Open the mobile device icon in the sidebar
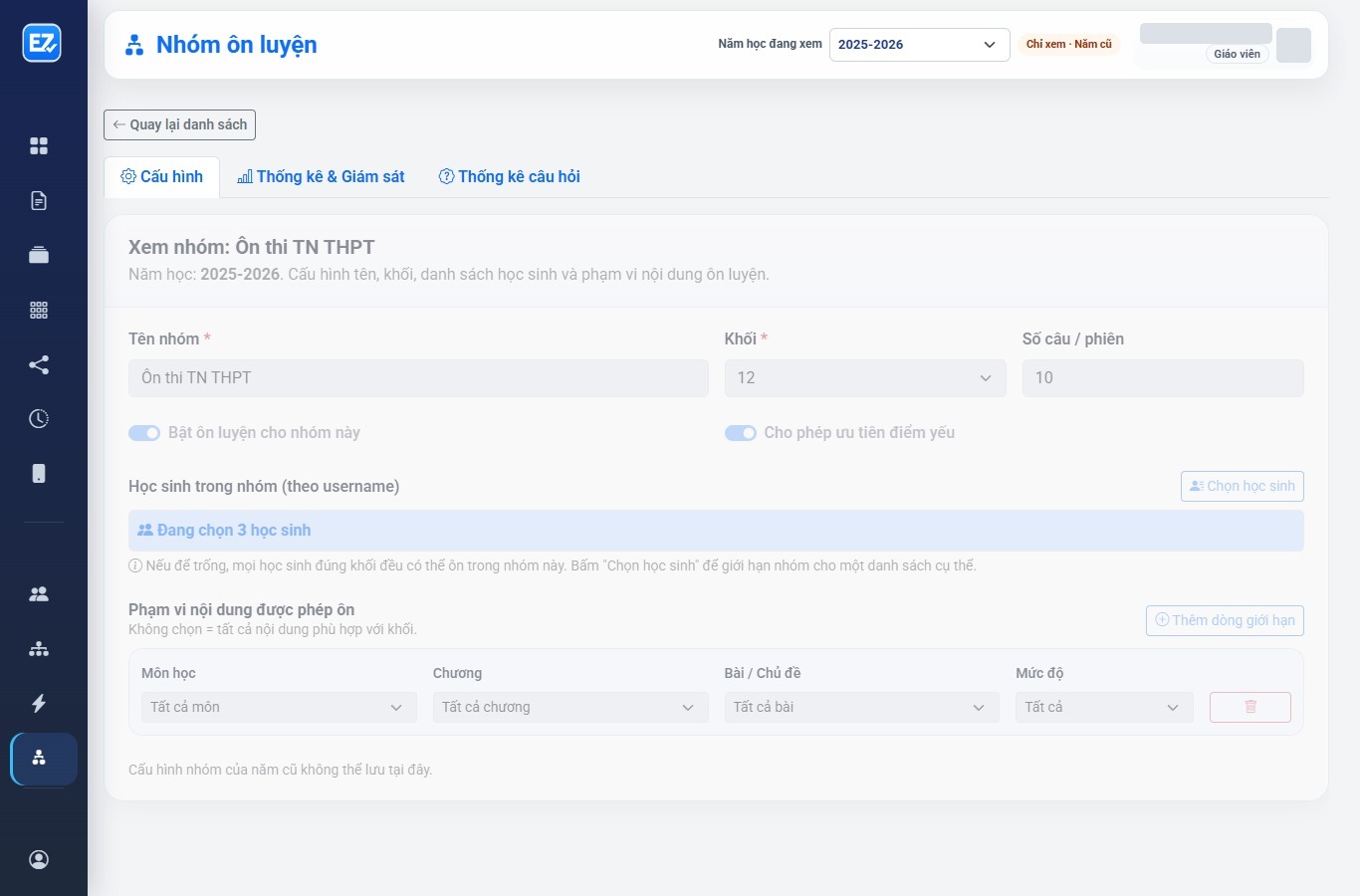This screenshot has width=1360, height=896. pos(39,473)
